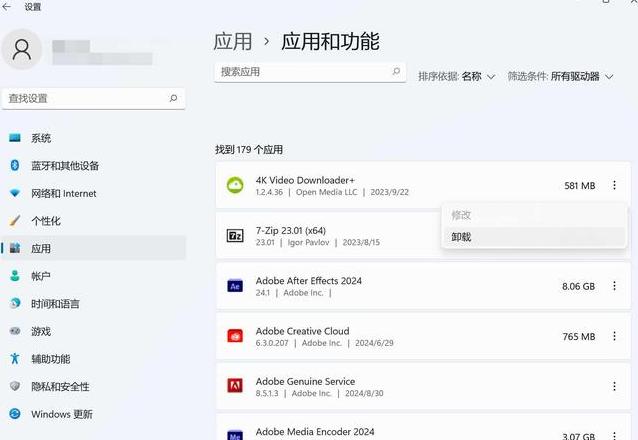Click the Igor Pavlov publisher text

pos(308,242)
